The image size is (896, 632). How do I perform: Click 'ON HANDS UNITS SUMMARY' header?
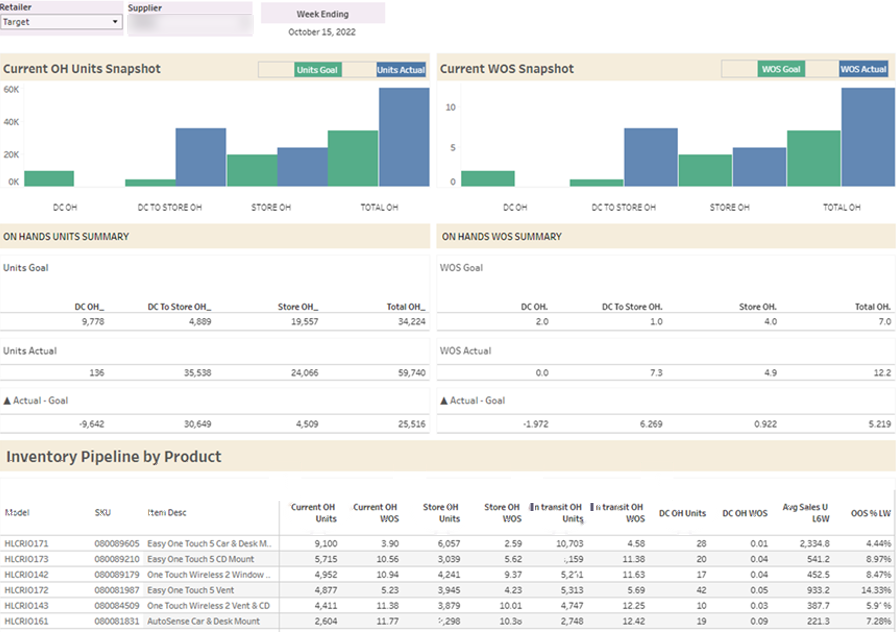pyautogui.click(x=66, y=237)
